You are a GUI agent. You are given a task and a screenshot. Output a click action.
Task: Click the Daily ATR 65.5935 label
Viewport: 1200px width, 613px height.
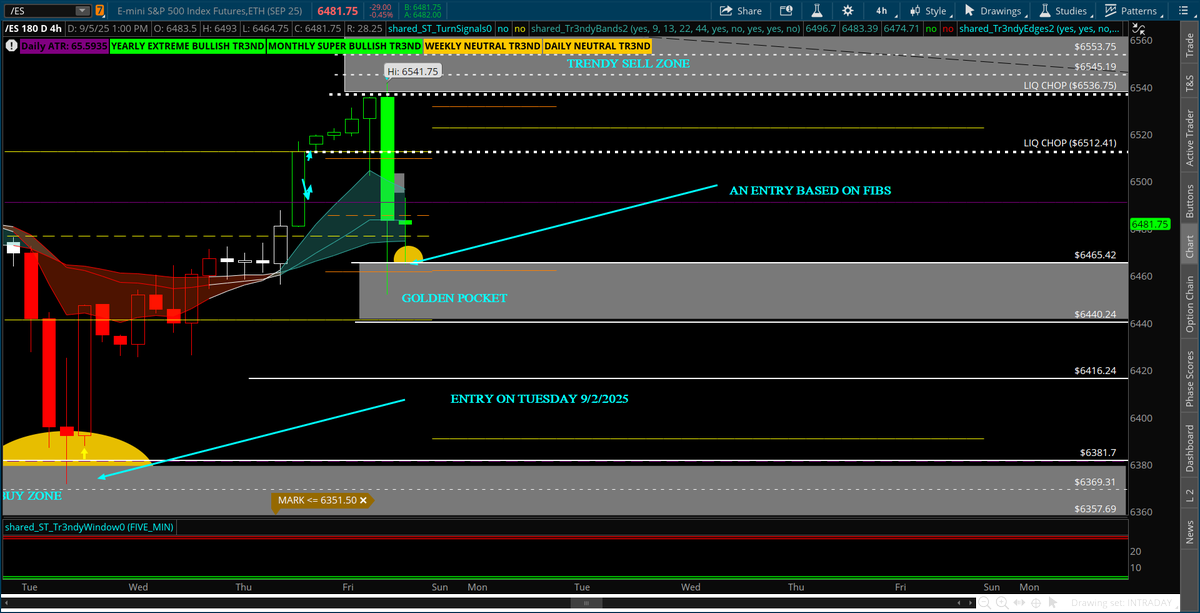tap(63, 46)
